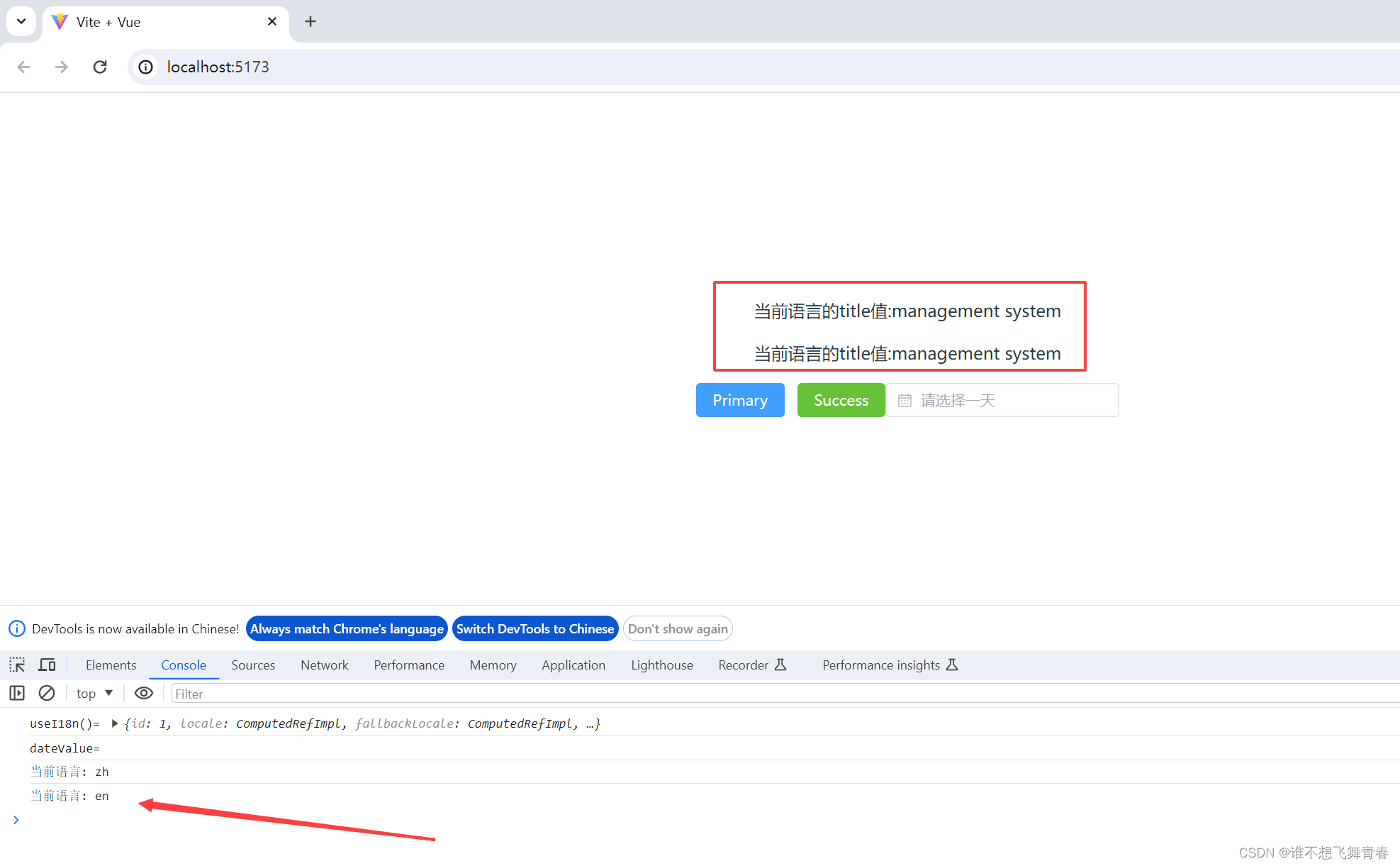Click the Elements tab in DevTools
The image size is (1400, 866).
point(109,664)
